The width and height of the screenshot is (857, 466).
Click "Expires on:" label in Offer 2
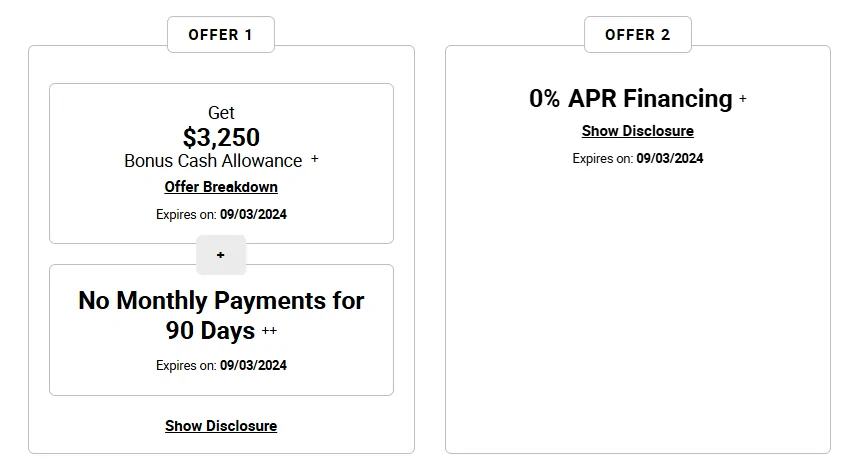click(x=603, y=158)
